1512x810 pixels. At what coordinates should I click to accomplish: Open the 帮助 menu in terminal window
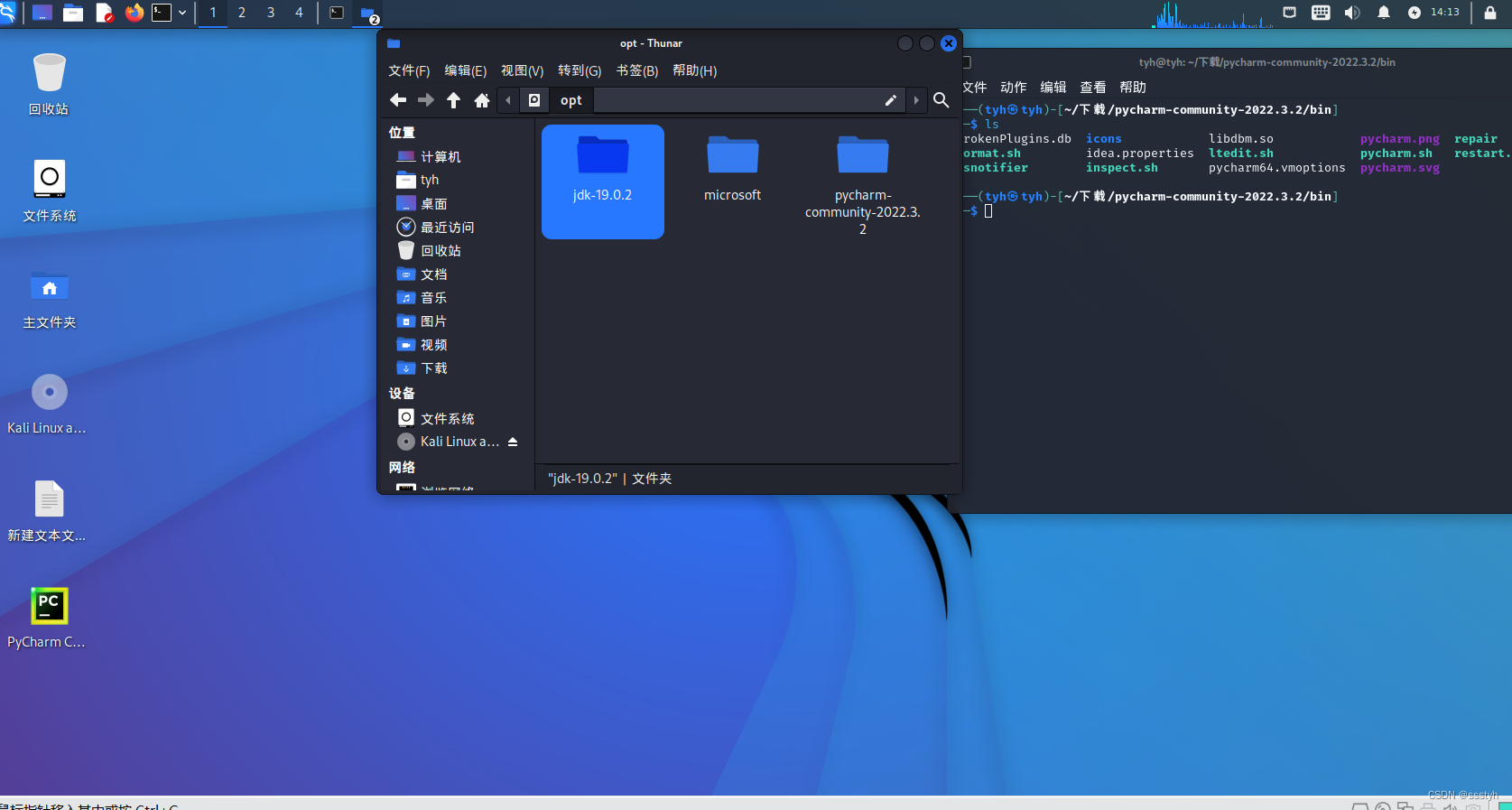(x=1133, y=88)
